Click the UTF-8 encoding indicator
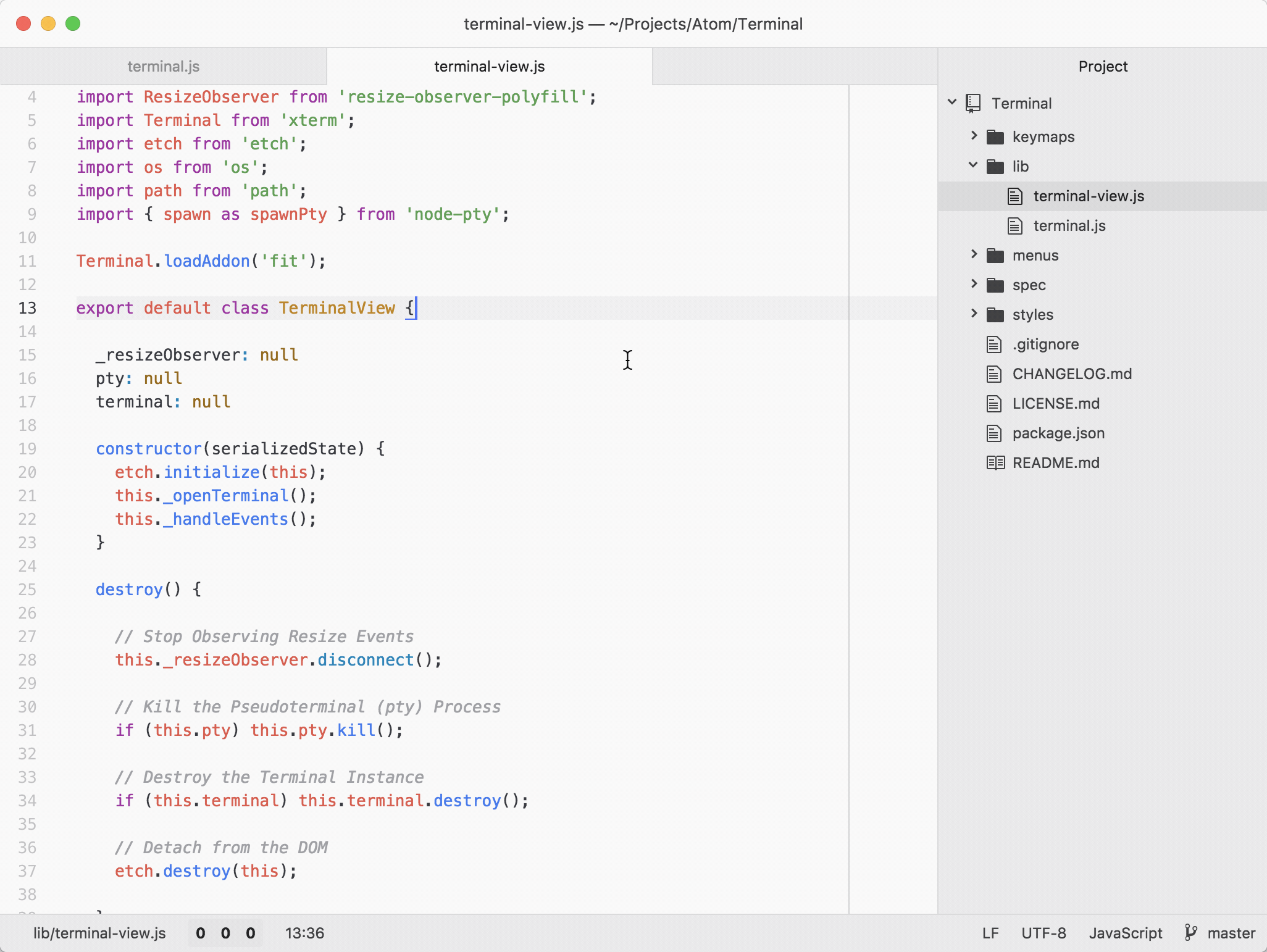 (1043, 933)
